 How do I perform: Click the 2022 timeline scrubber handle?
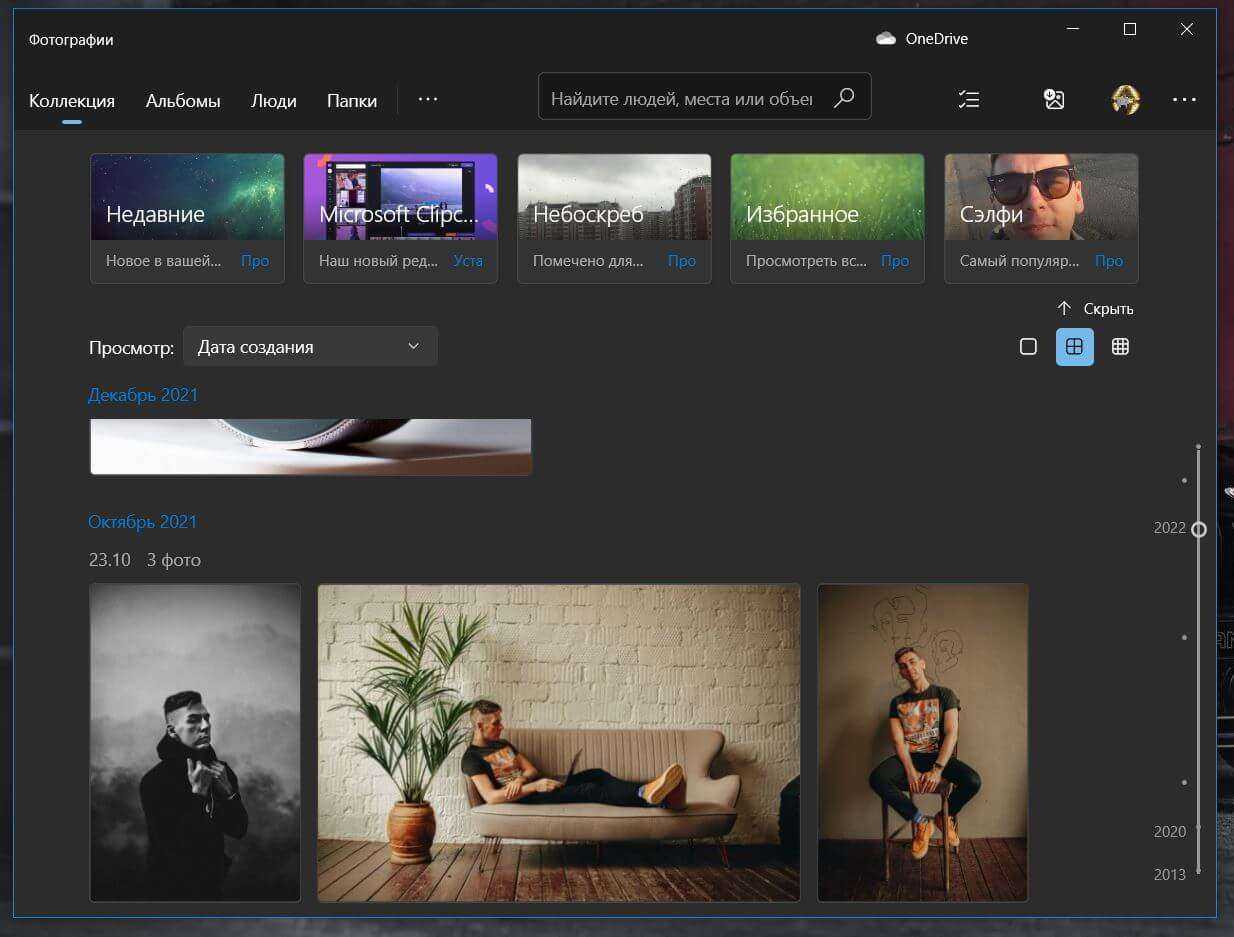1198,529
